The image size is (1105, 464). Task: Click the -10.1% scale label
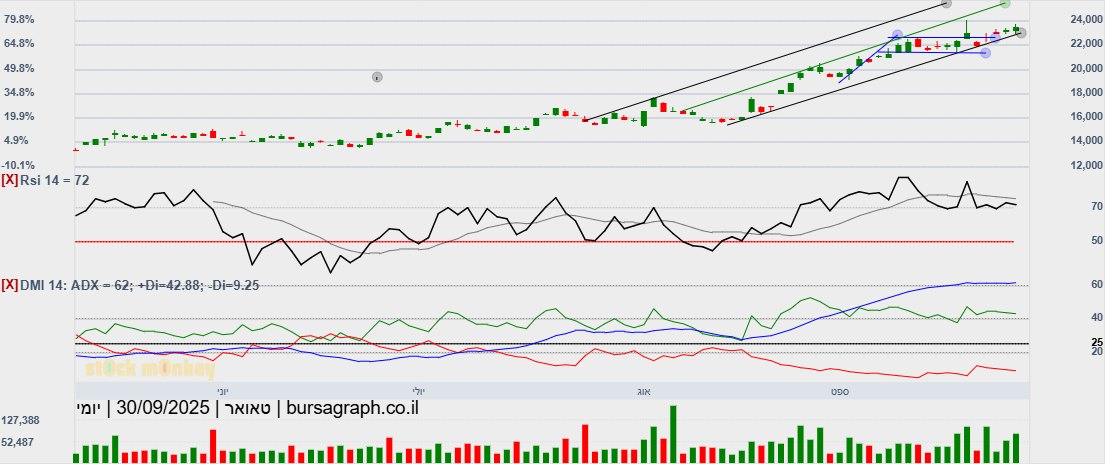20,165
